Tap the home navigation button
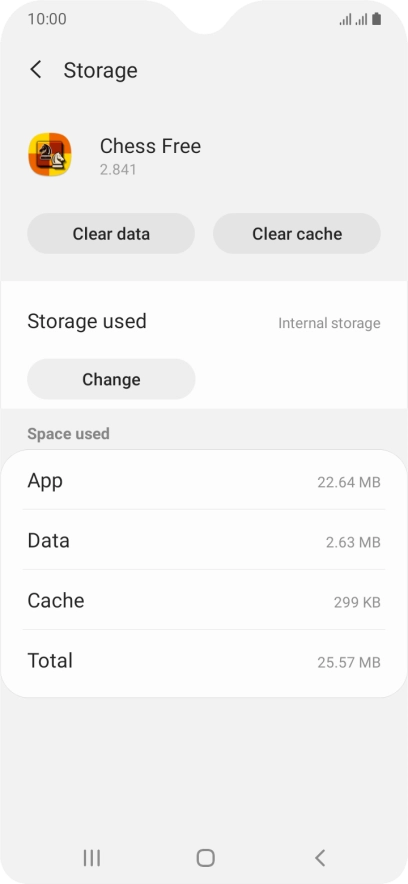The height and width of the screenshot is (884, 408). 205,858
